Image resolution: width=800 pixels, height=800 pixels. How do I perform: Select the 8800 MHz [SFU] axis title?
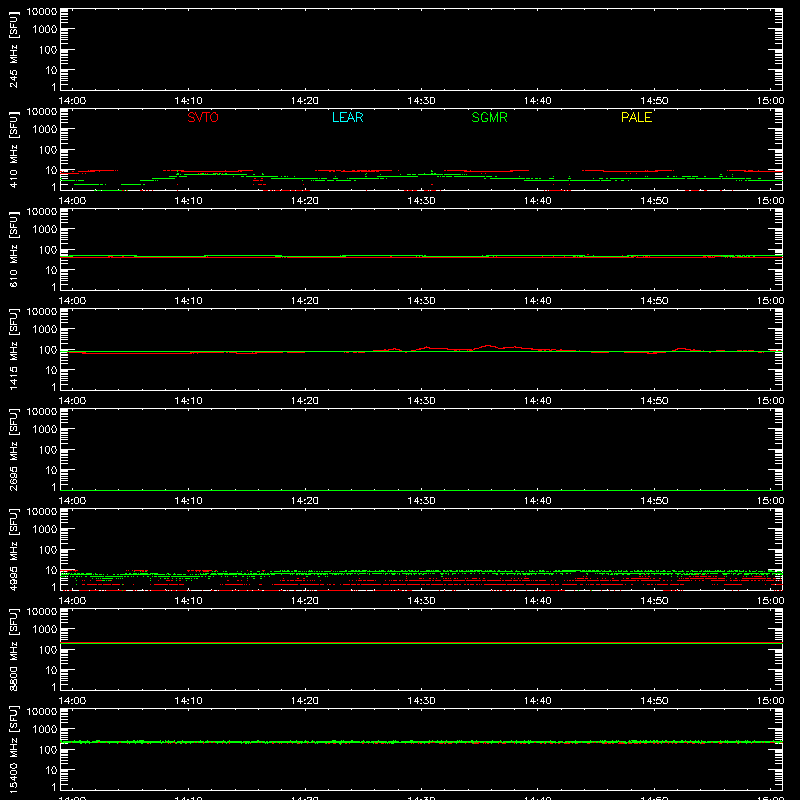pyautogui.click(x=13, y=649)
